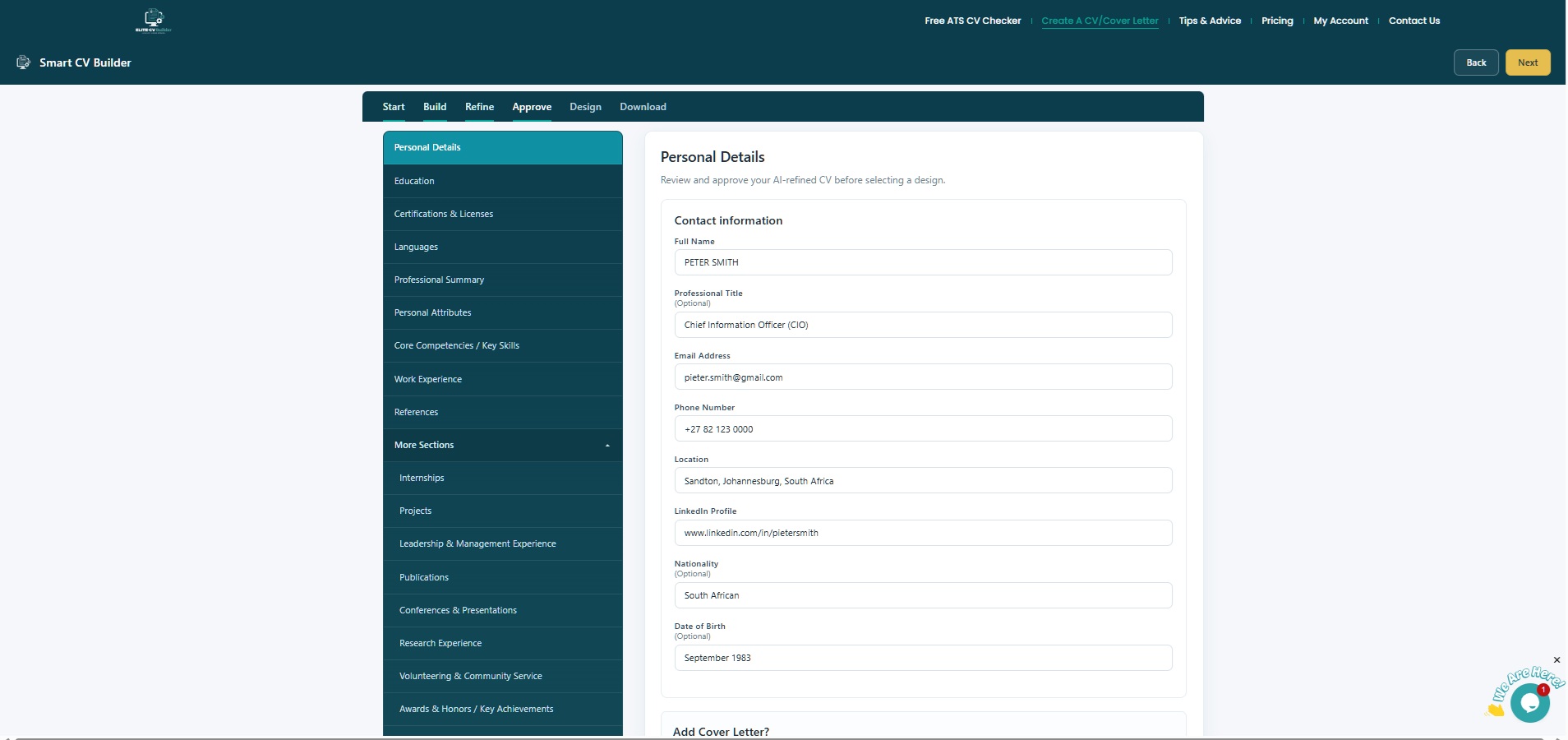Open the Work Experience section

click(503, 379)
